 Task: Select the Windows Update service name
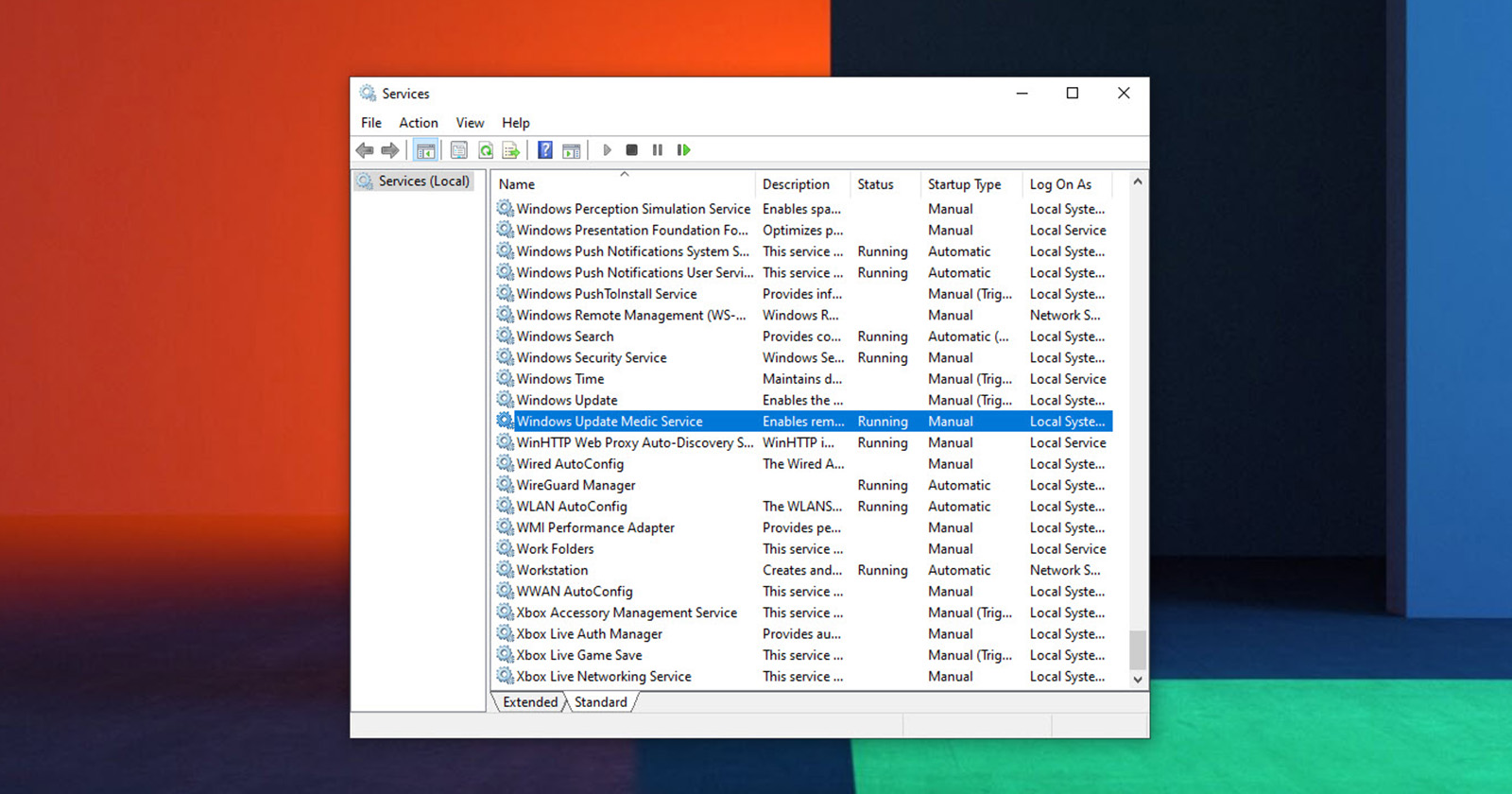coord(567,400)
